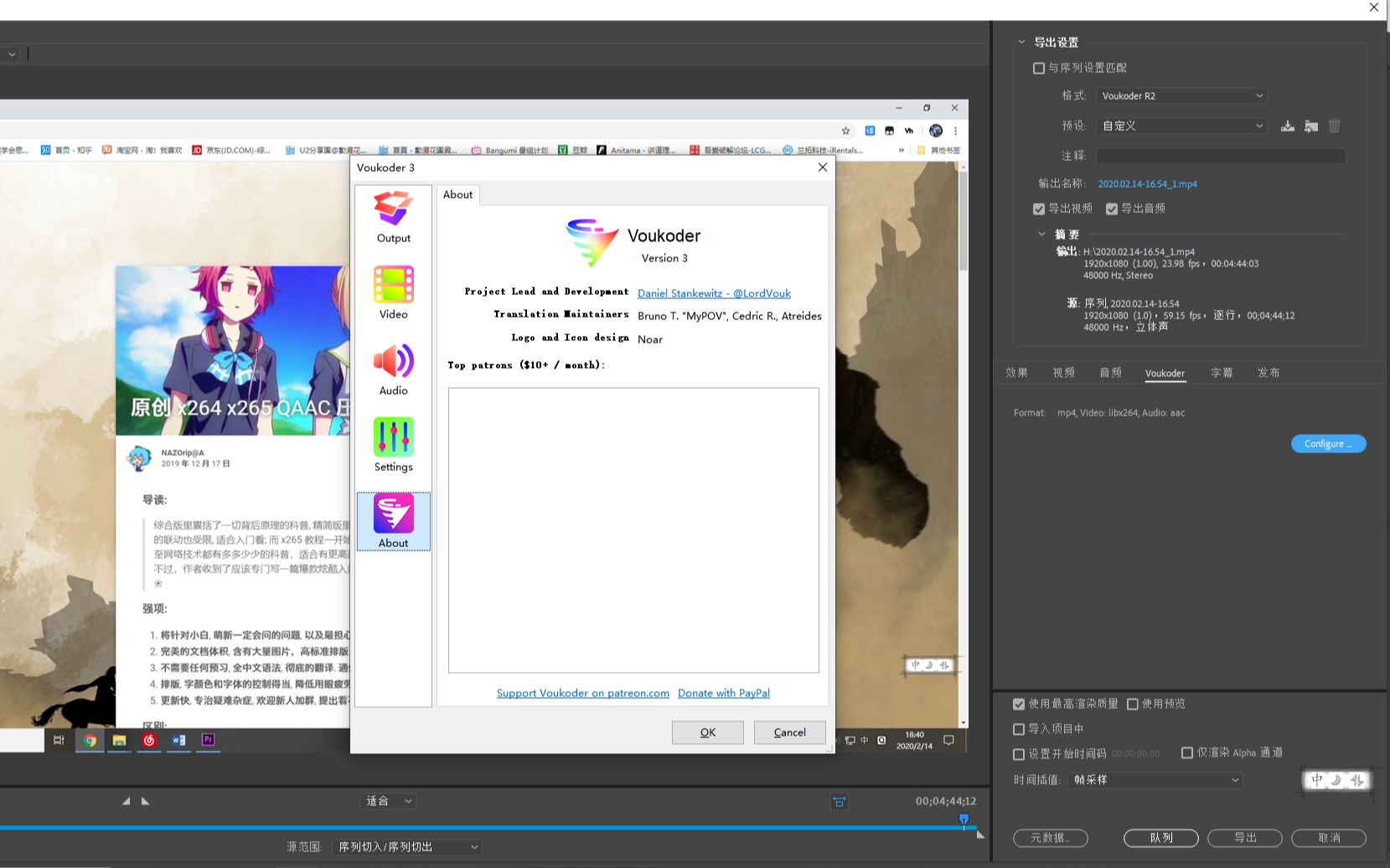Open Support Voukoder on patreon.com link
Image resolution: width=1390 pixels, height=868 pixels.
pyautogui.click(x=583, y=693)
